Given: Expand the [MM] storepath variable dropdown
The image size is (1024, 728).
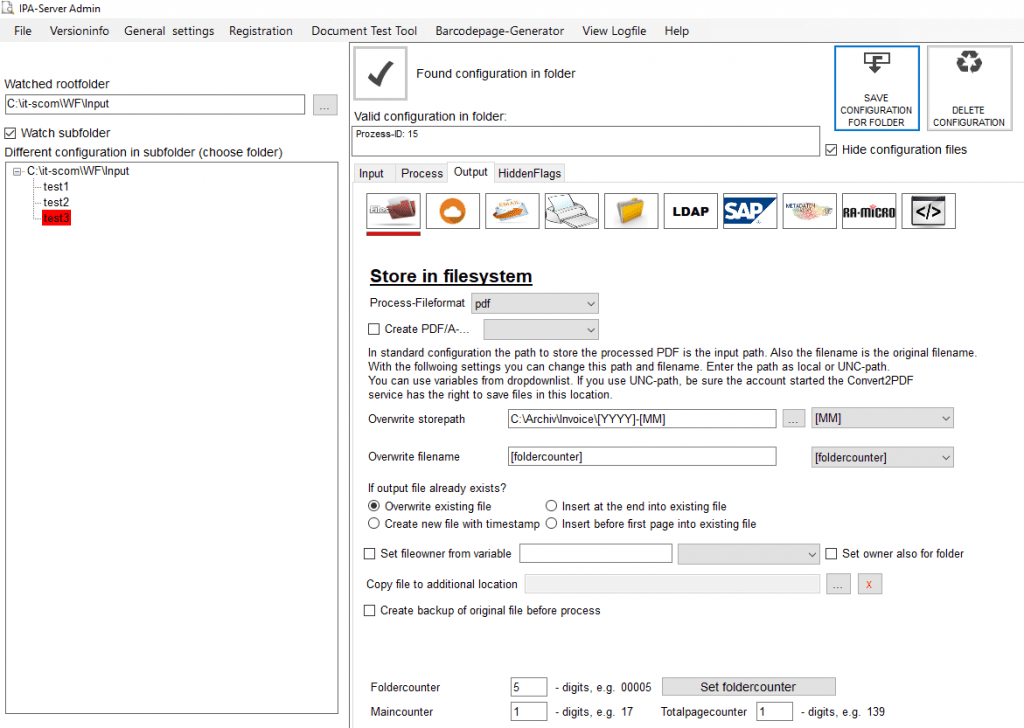Looking at the screenshot, I should coord(883,418).
